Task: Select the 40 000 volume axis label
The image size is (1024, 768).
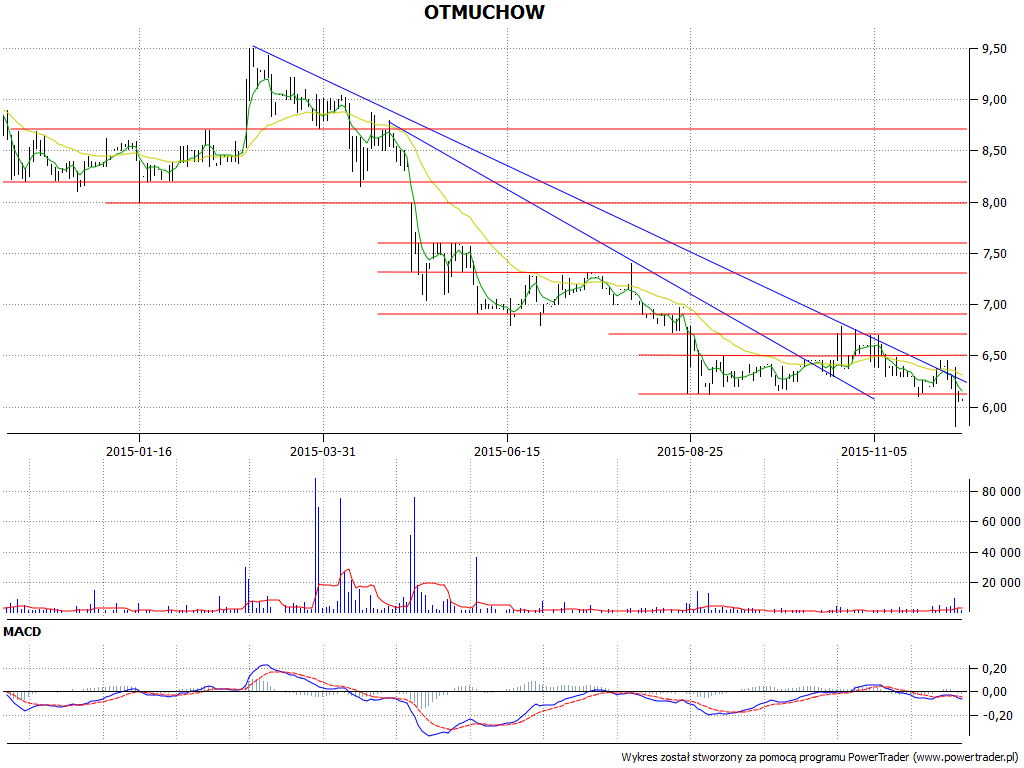Action: [x=999, y=552]
